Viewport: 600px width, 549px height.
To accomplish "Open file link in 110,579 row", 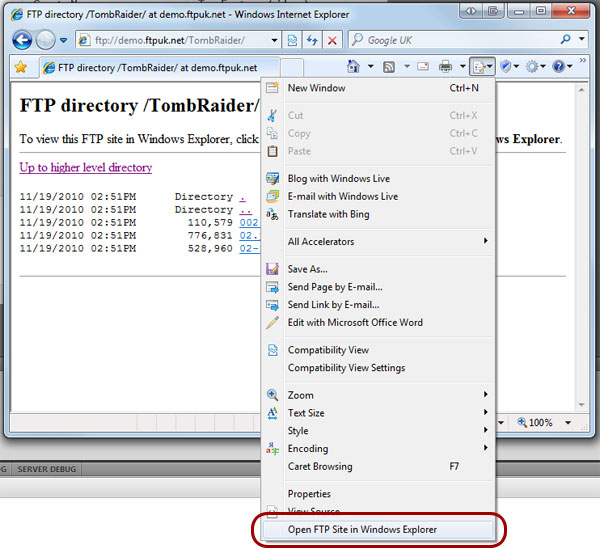I will [x=249, y=223].
